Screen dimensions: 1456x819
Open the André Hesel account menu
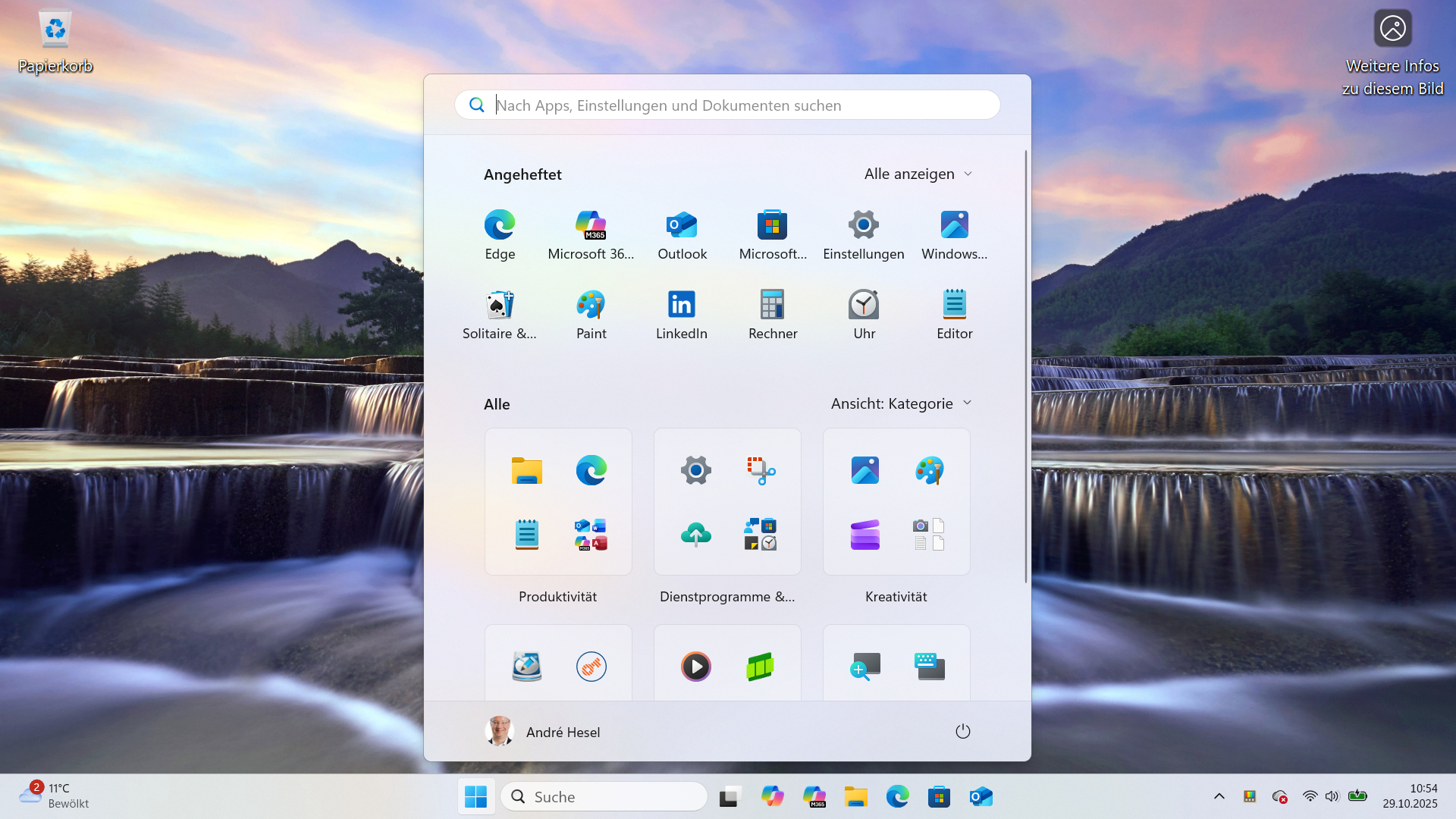[543, 731]
